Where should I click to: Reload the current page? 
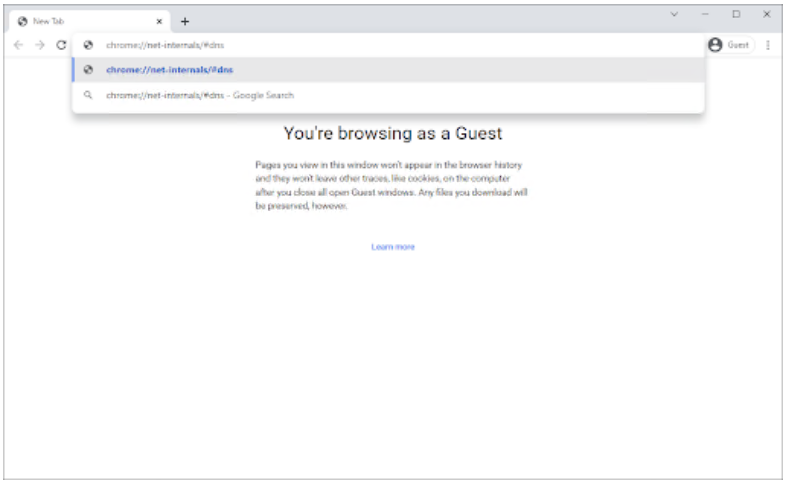[61, 45]
